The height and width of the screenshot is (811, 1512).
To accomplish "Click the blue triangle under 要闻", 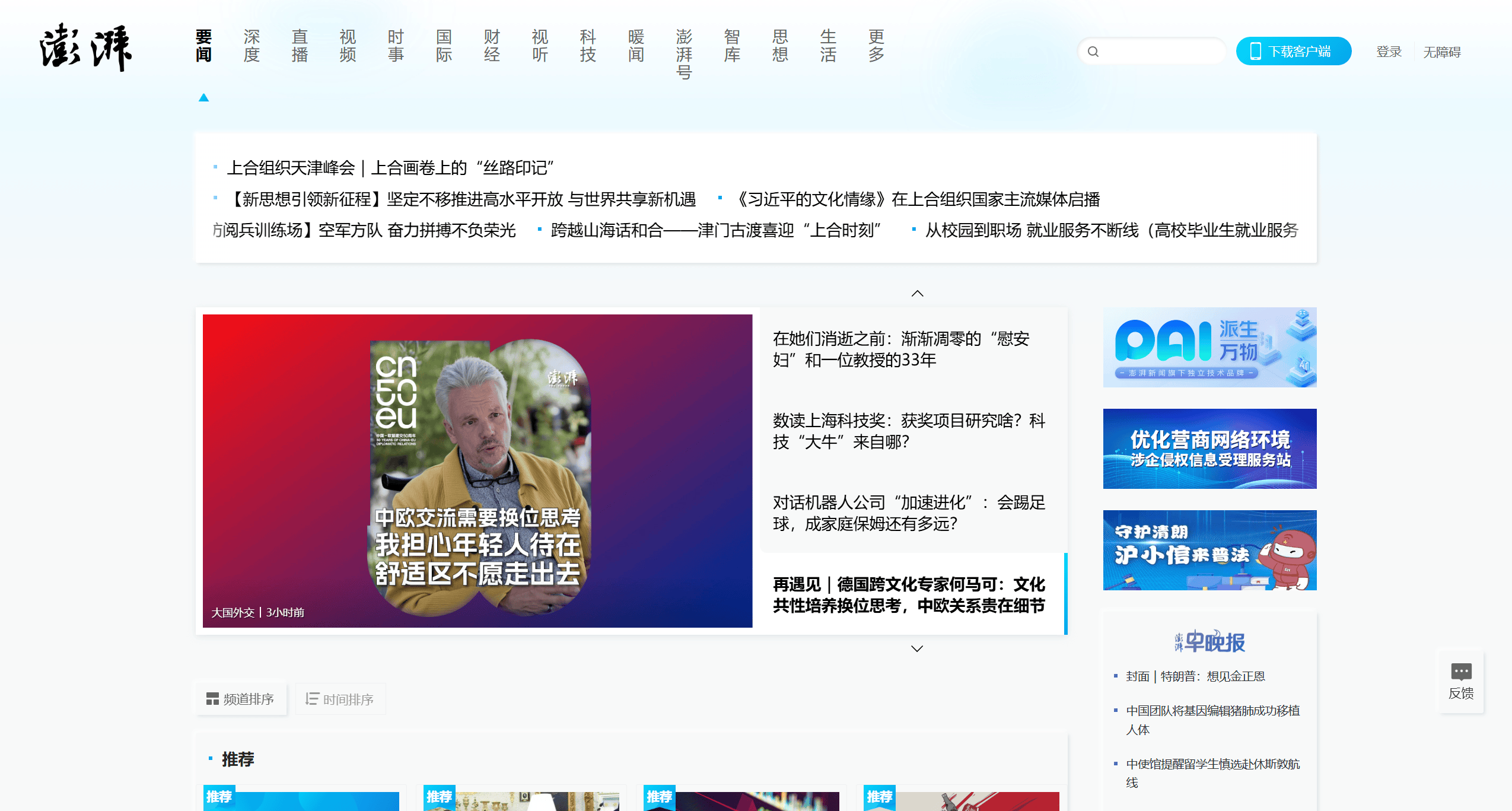I will [204, 97].
